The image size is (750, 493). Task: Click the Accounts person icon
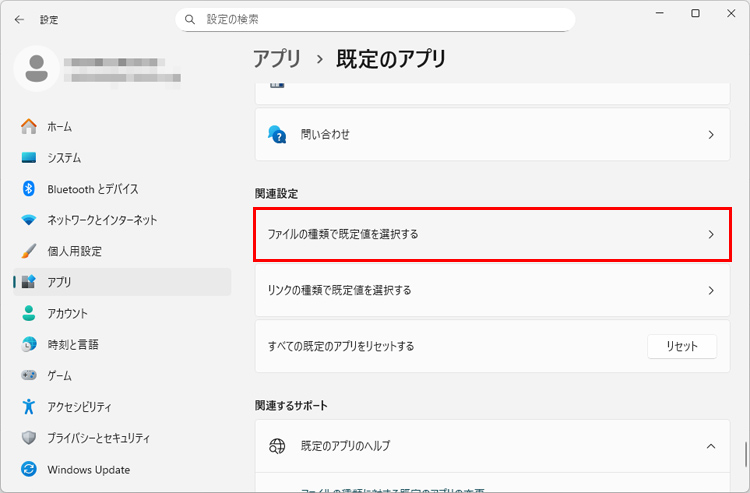point(29,313)
